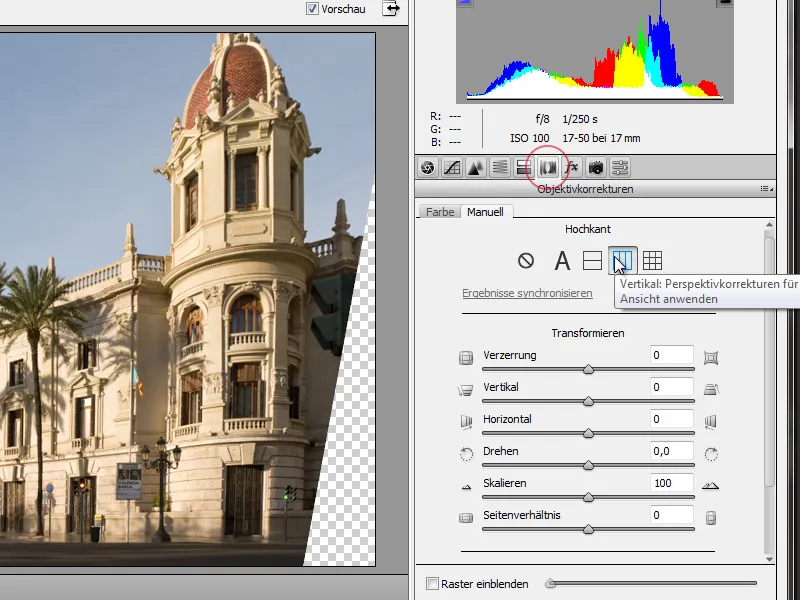
Task: Click the 'ISO 100' exposure text
Action: [x=530, y=138]
